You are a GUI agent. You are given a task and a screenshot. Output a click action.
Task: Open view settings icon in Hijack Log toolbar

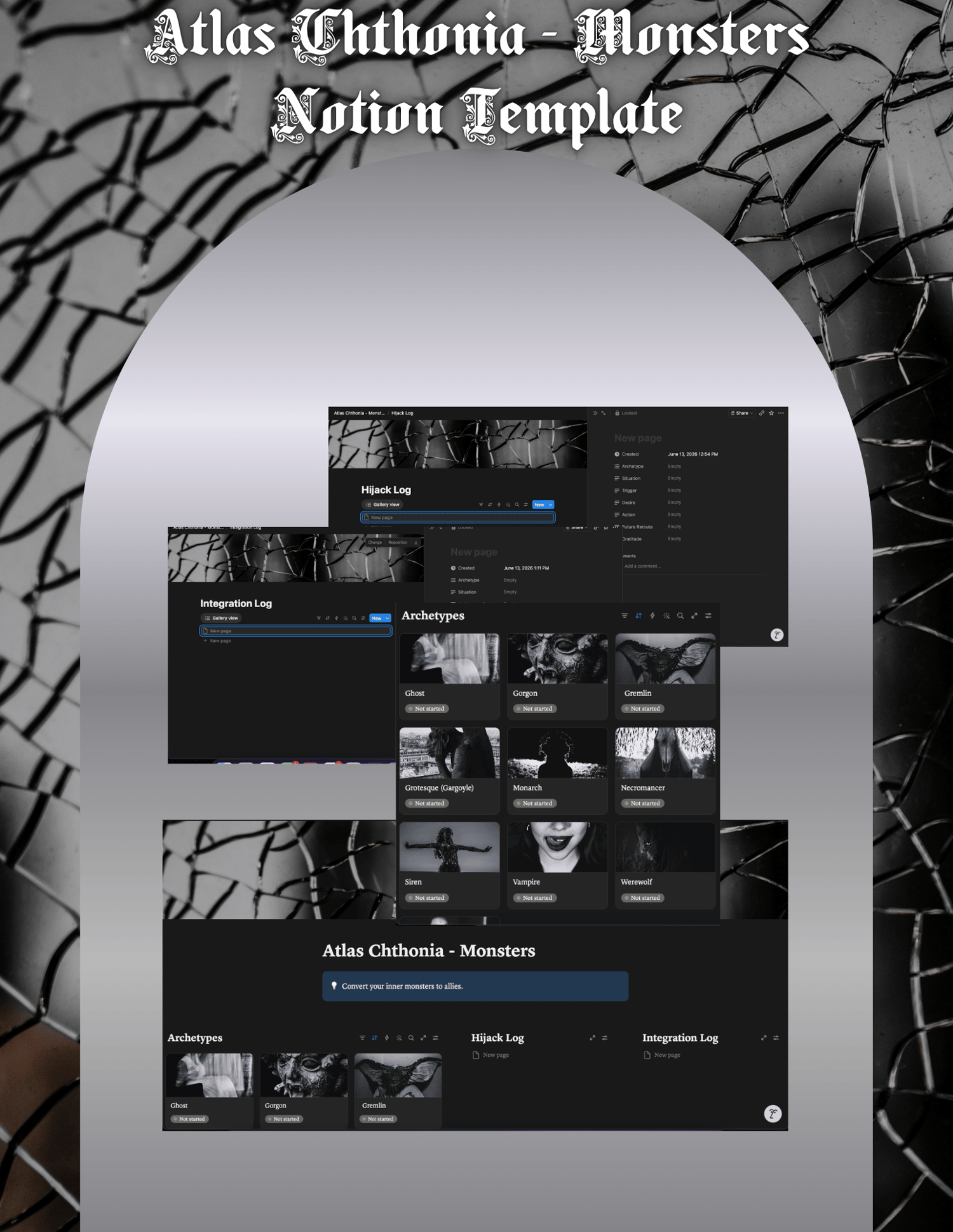pyautogui.click(x=526, y=505)
